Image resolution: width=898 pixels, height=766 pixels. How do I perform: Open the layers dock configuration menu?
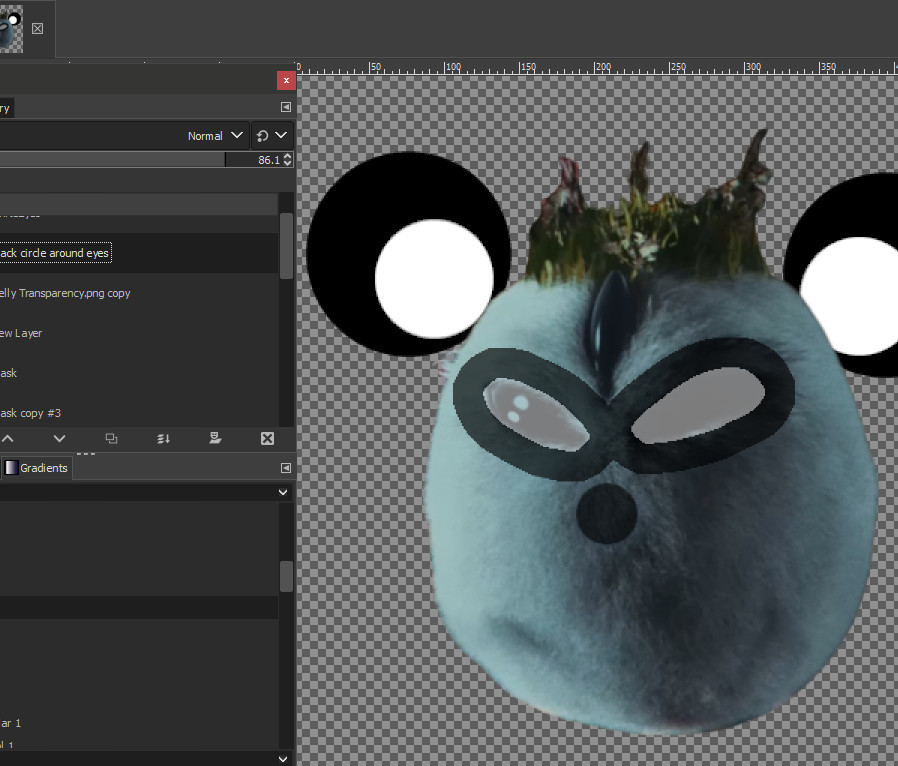coord(286,107)
